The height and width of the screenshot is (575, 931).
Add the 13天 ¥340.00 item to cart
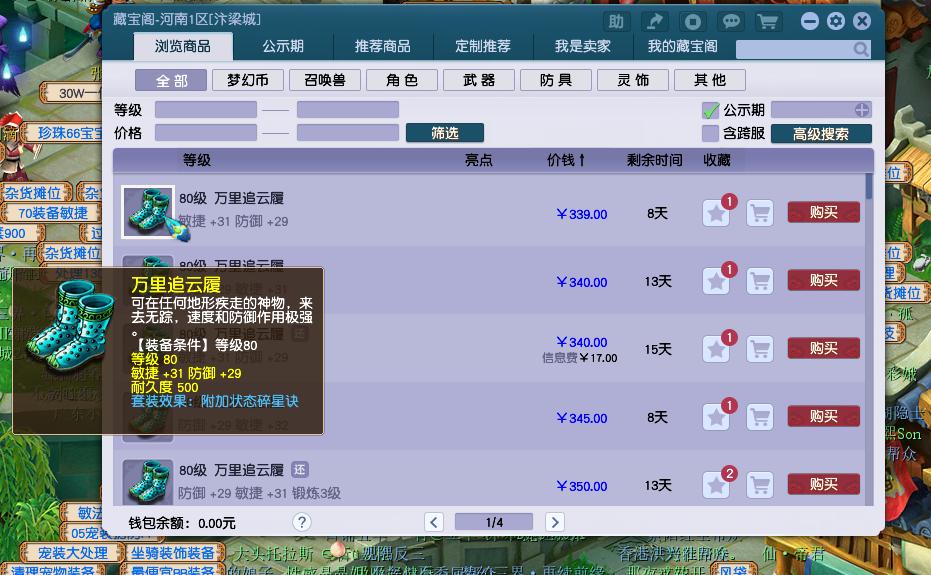(x=760, y=281)
